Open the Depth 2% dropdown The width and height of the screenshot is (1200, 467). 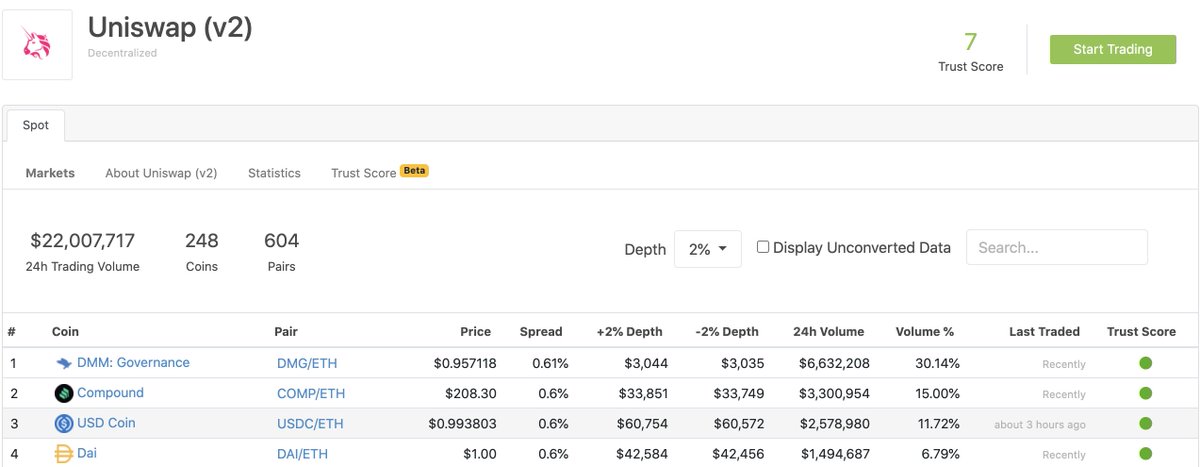tap(708, 249)
